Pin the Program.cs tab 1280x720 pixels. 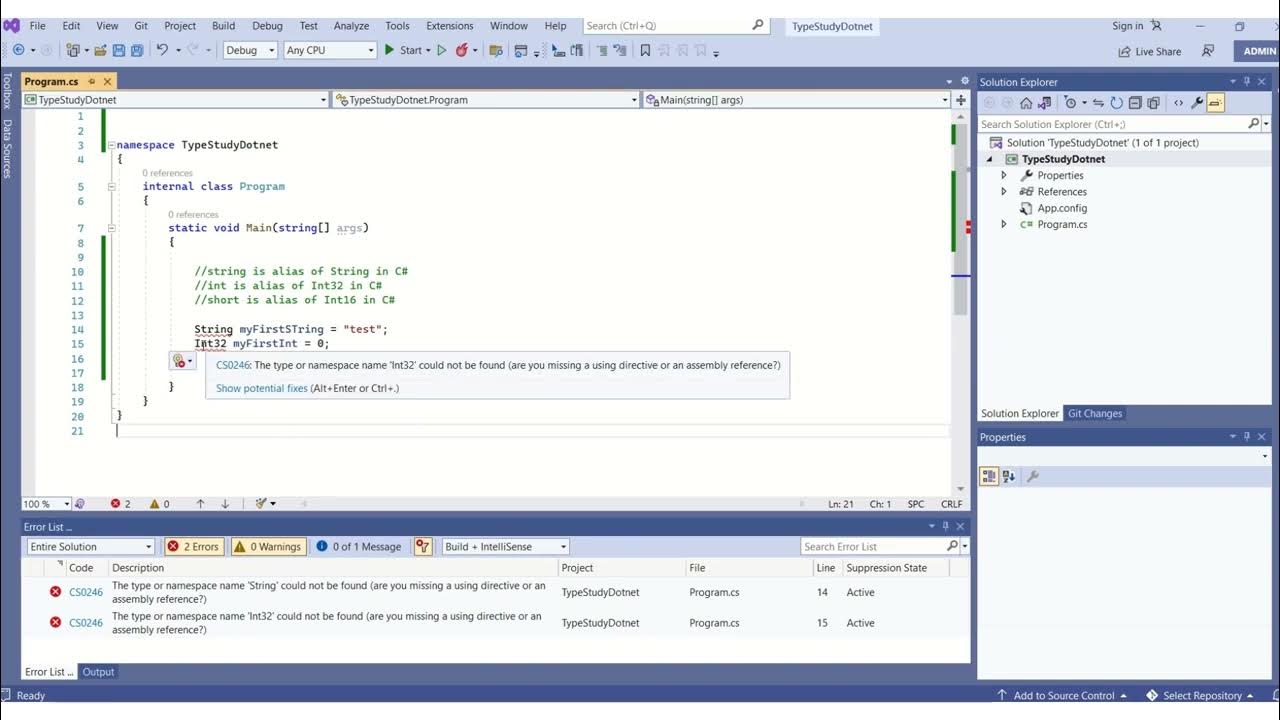click(92, 82)
